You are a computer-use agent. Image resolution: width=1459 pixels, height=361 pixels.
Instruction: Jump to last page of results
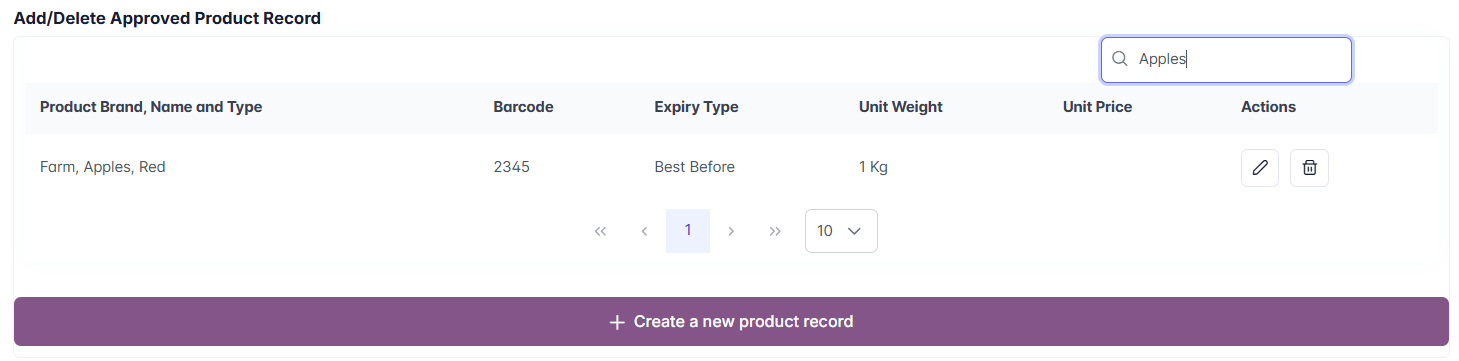(x=775, y=231)
